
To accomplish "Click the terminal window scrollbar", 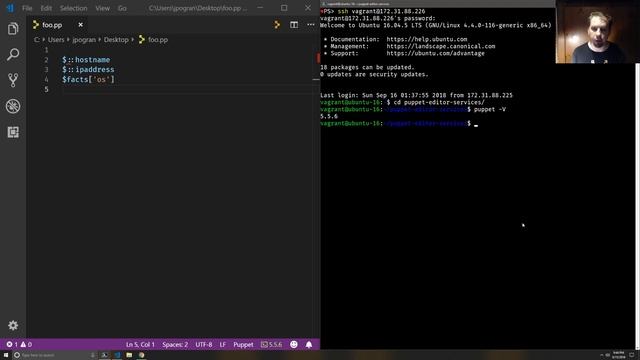I will [637, 206].
